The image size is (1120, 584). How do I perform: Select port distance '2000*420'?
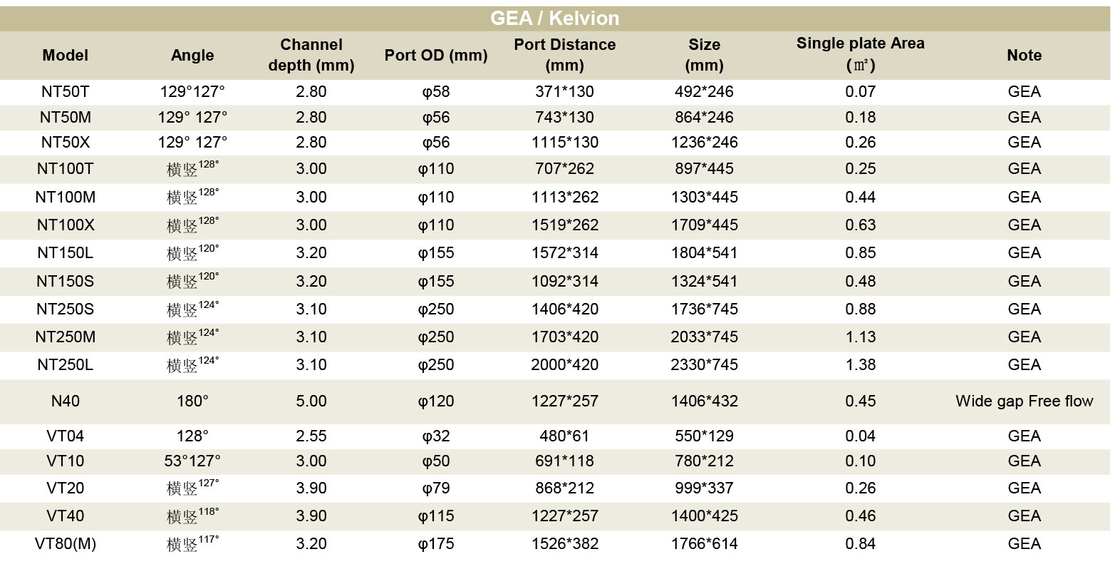pos(564,365)
